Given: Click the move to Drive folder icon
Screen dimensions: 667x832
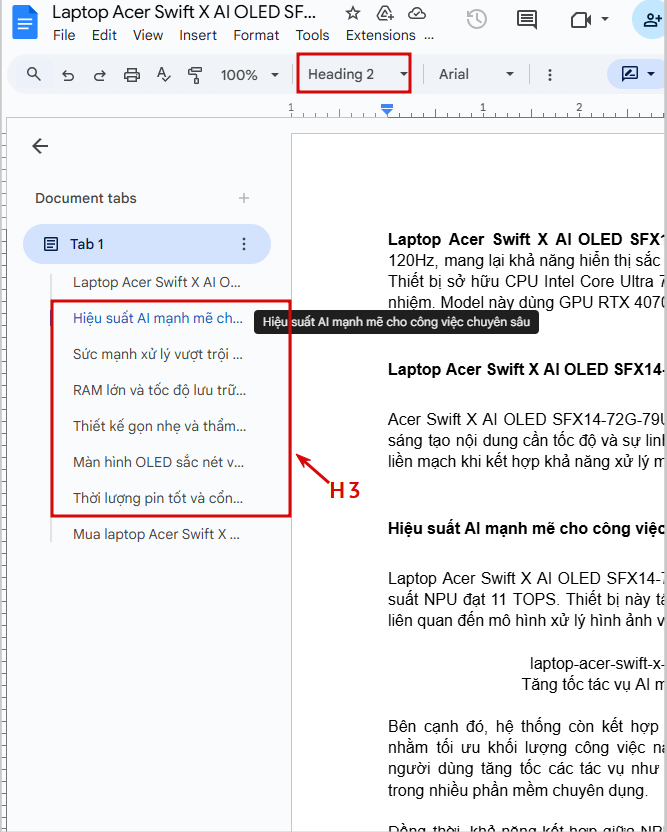Looking at the screenshot, I should 385,13.
